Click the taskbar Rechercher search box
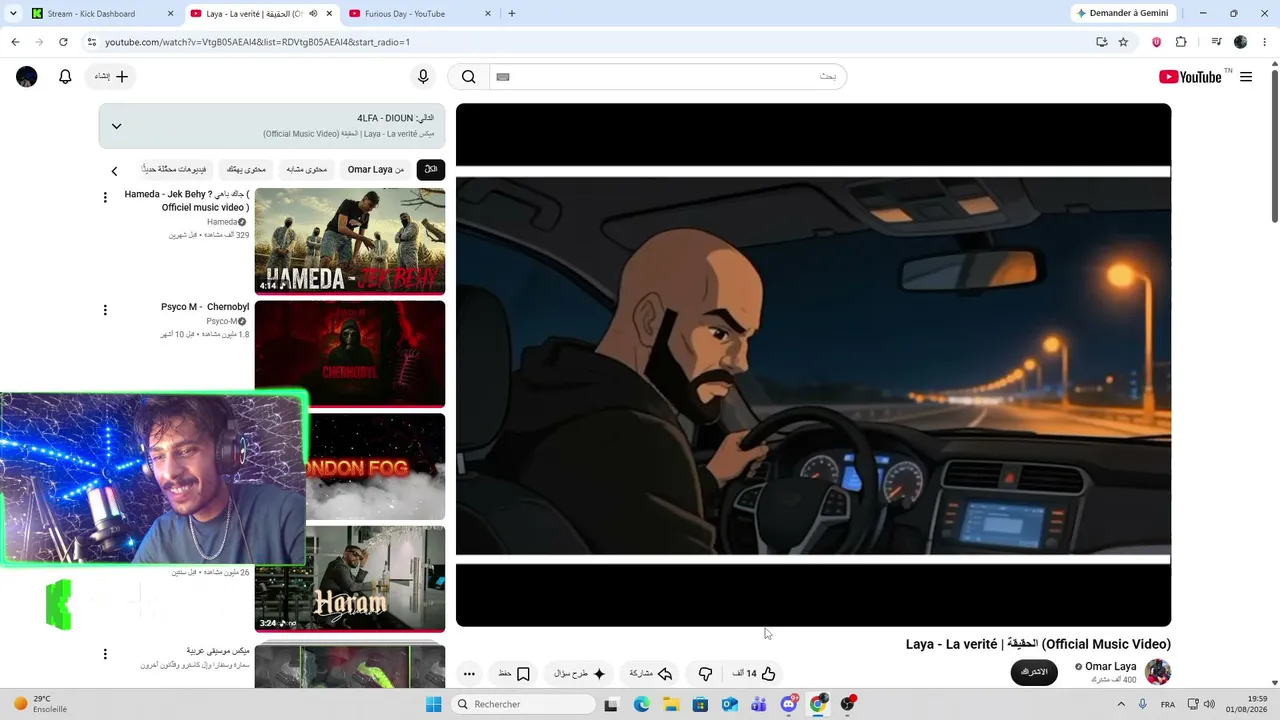 [523, 704]
